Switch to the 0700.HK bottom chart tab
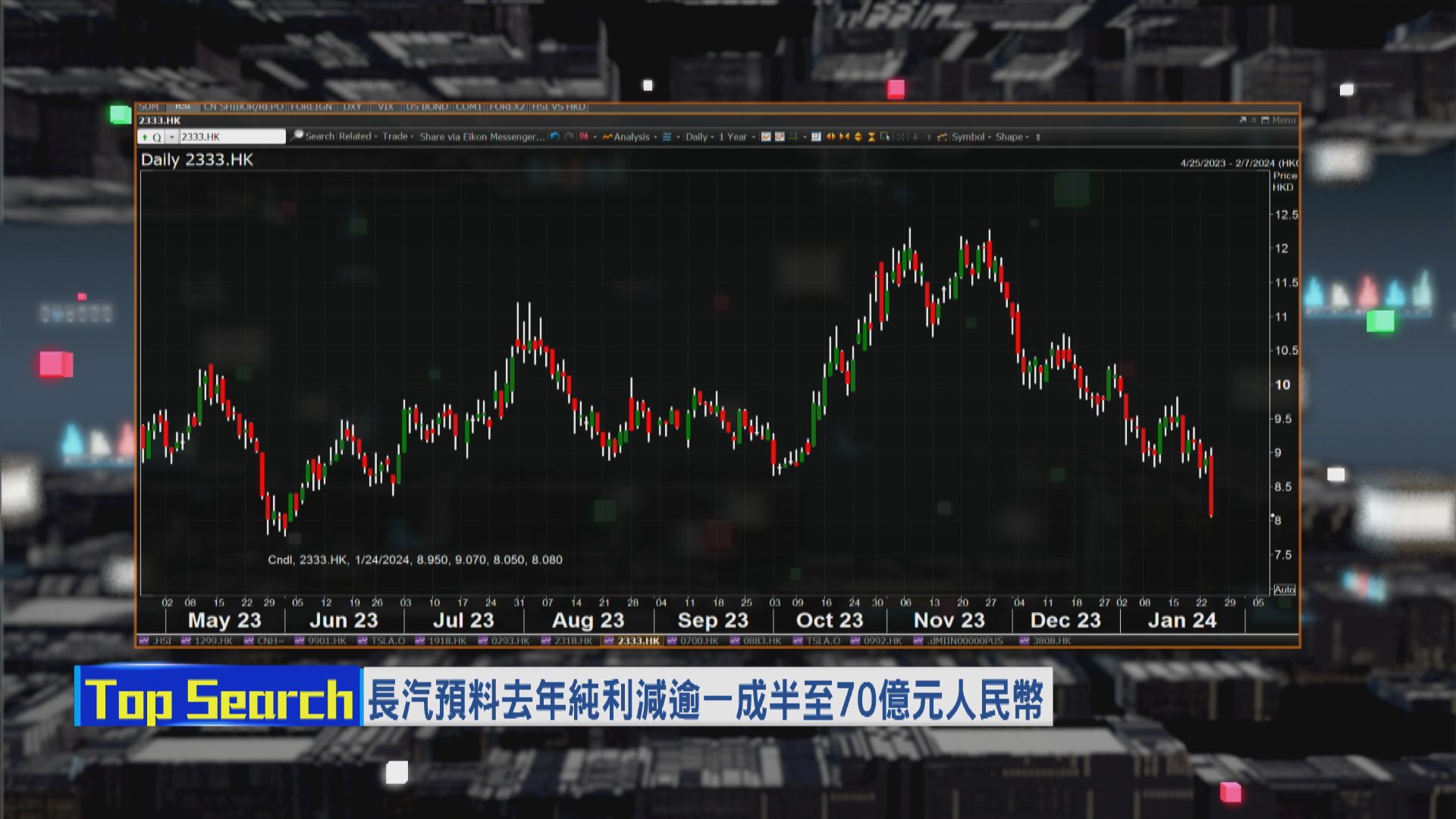Image resolution: width=1456 pixels, height=819 pixels. pyautogui.click(x=692, y=641)
